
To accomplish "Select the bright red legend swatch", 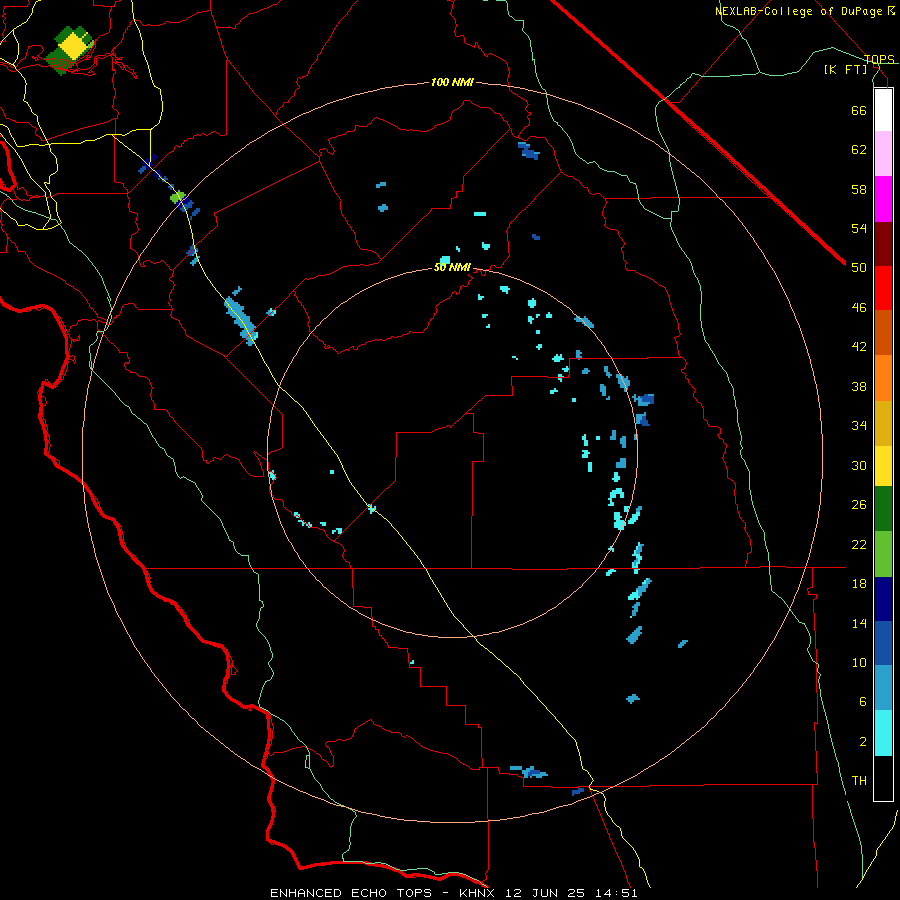I will tap(883, 288).
